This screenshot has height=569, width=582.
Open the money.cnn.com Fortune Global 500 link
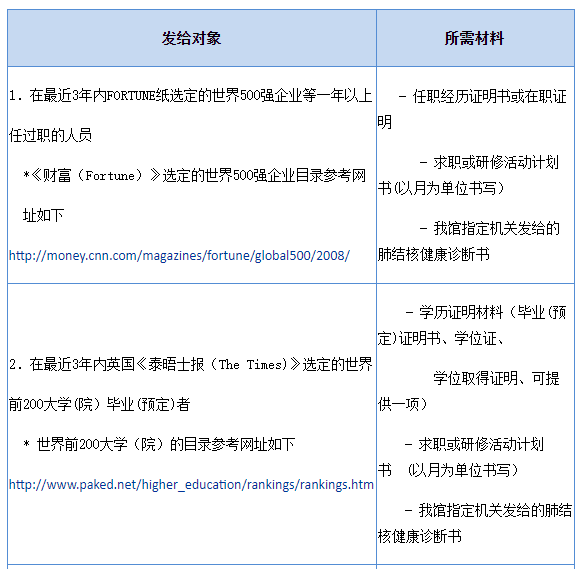179,256
